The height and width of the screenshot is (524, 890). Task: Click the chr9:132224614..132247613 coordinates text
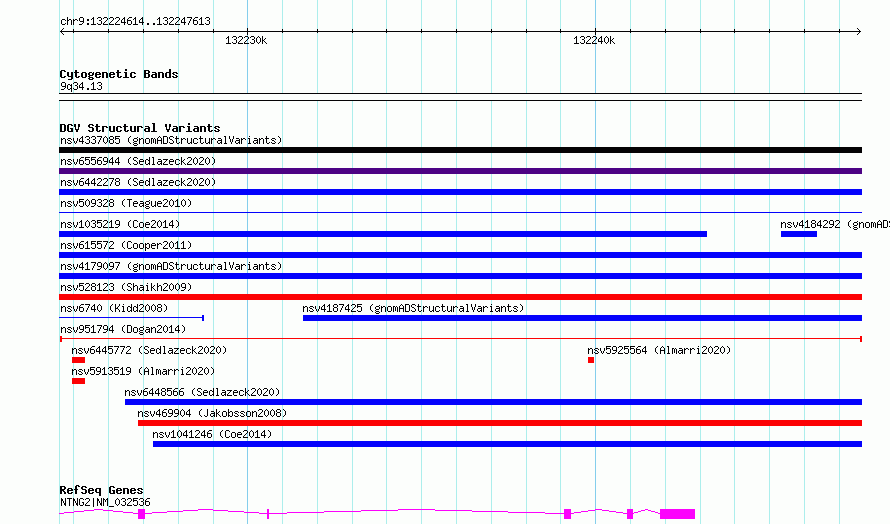tap(135, 22)
